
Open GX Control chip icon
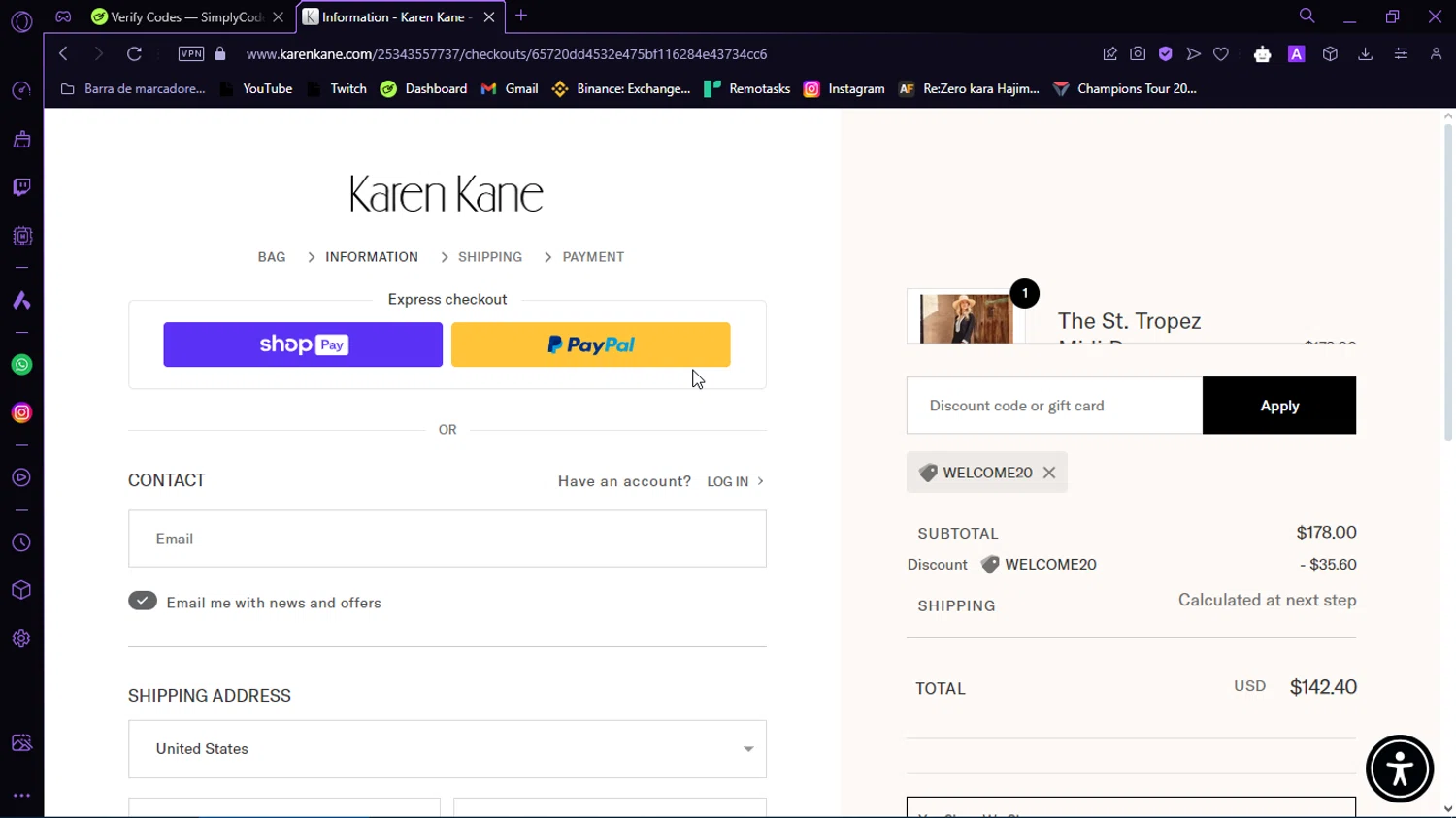(x=21, y=236)
